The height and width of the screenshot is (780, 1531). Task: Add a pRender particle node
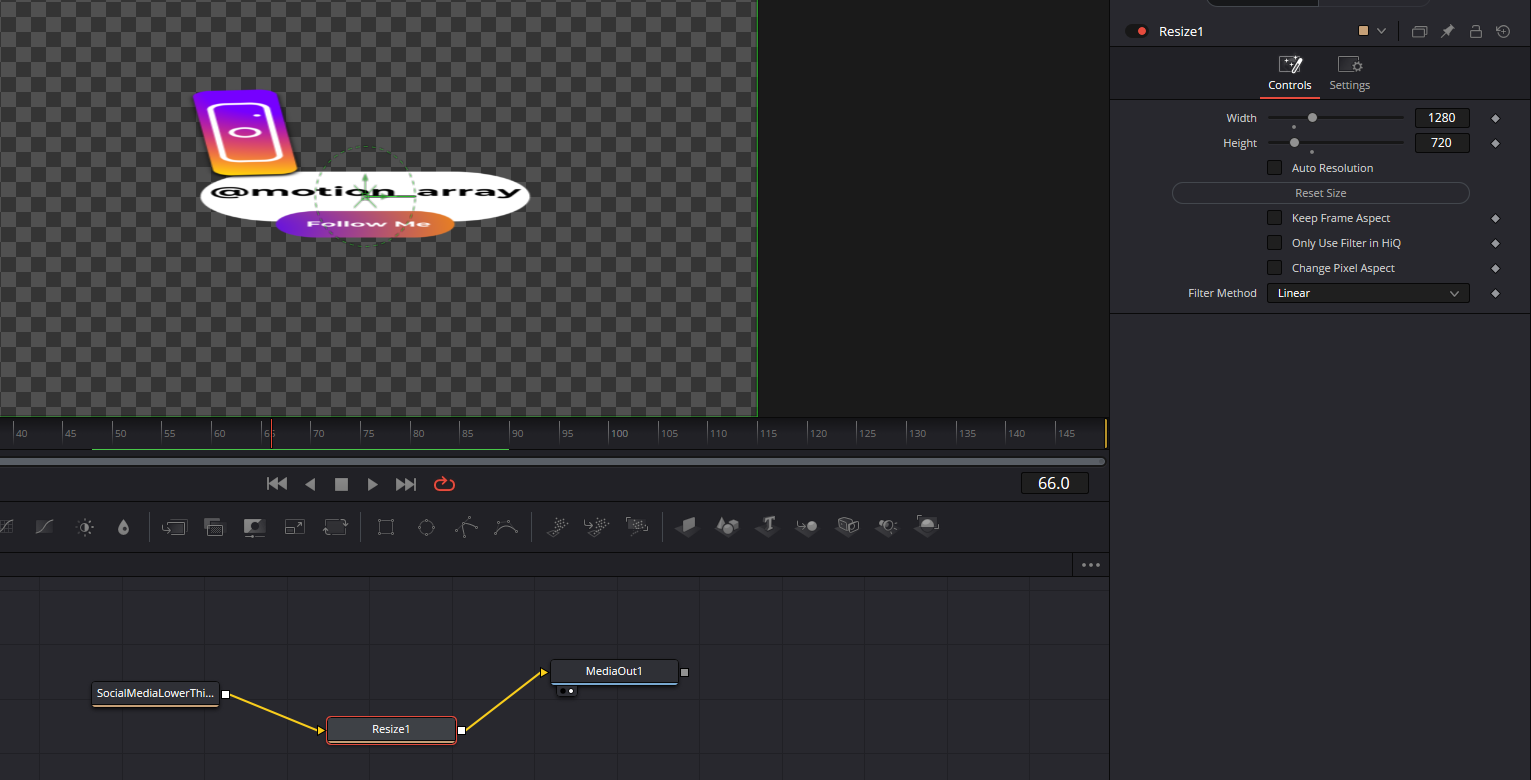coord(637,526)
